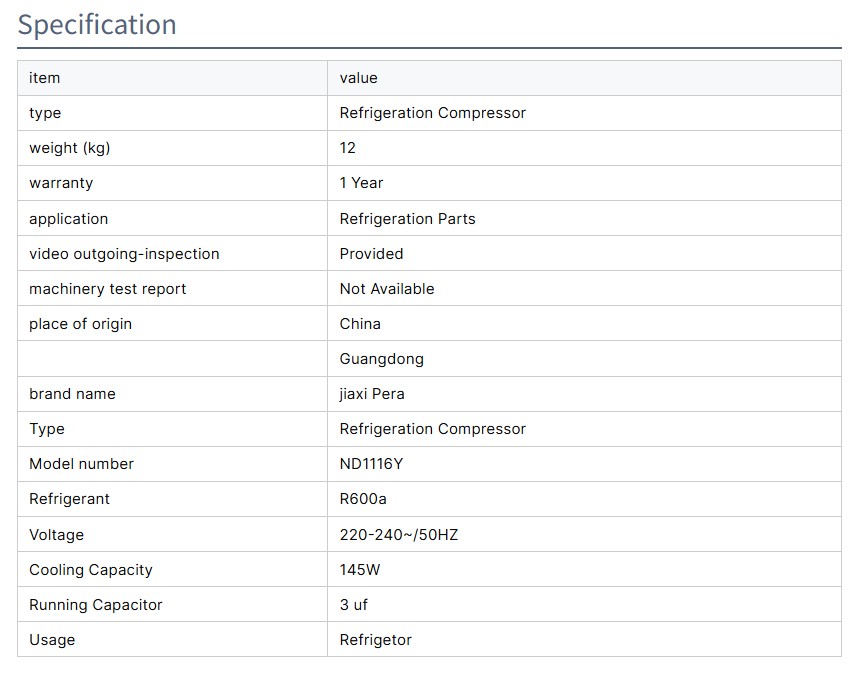Viewport: 857px width, 673px height.
Task: Select the Not Available test report value
Action: tap(387, 289)
